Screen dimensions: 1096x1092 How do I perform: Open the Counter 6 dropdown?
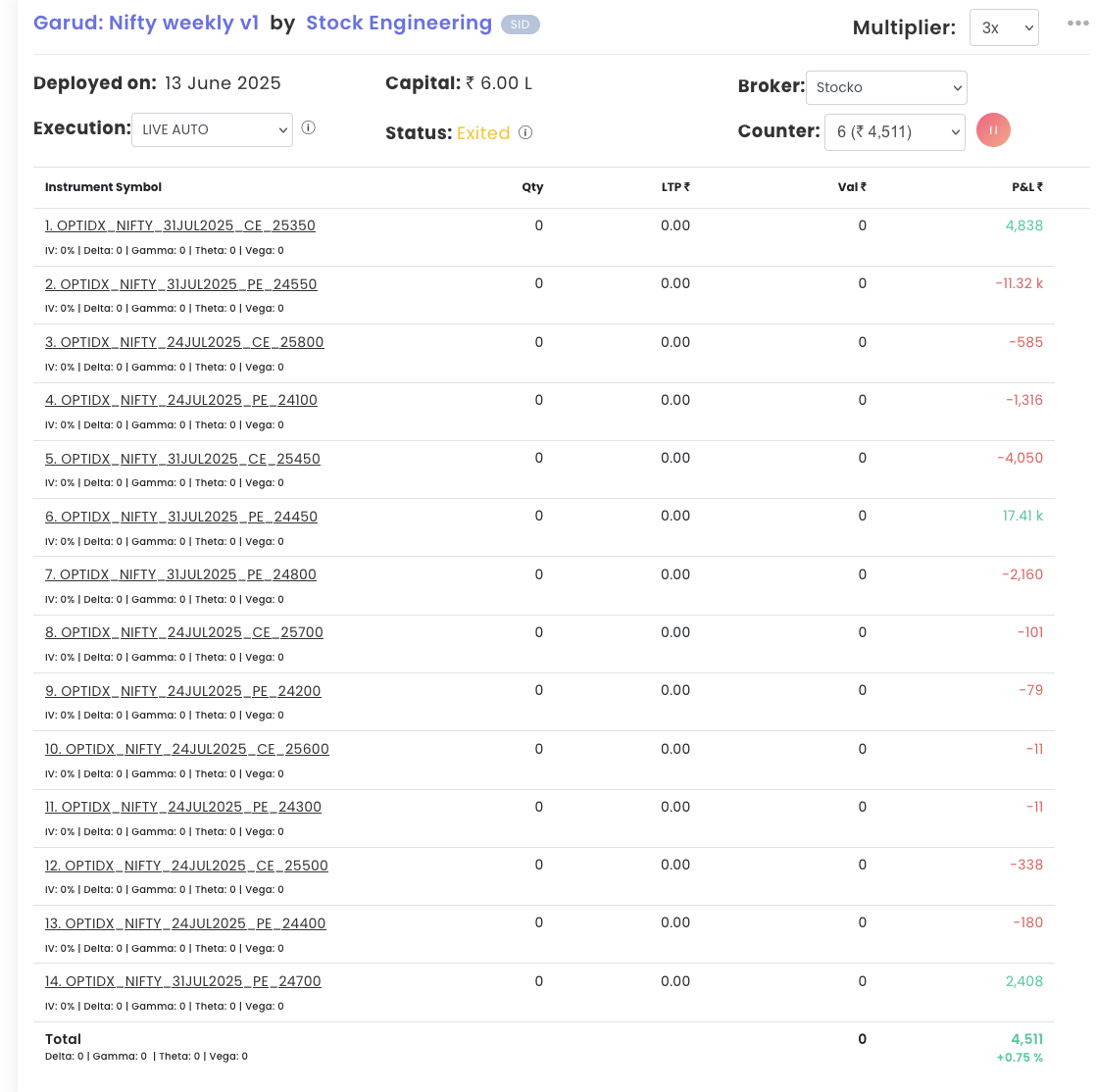point(894,131)
